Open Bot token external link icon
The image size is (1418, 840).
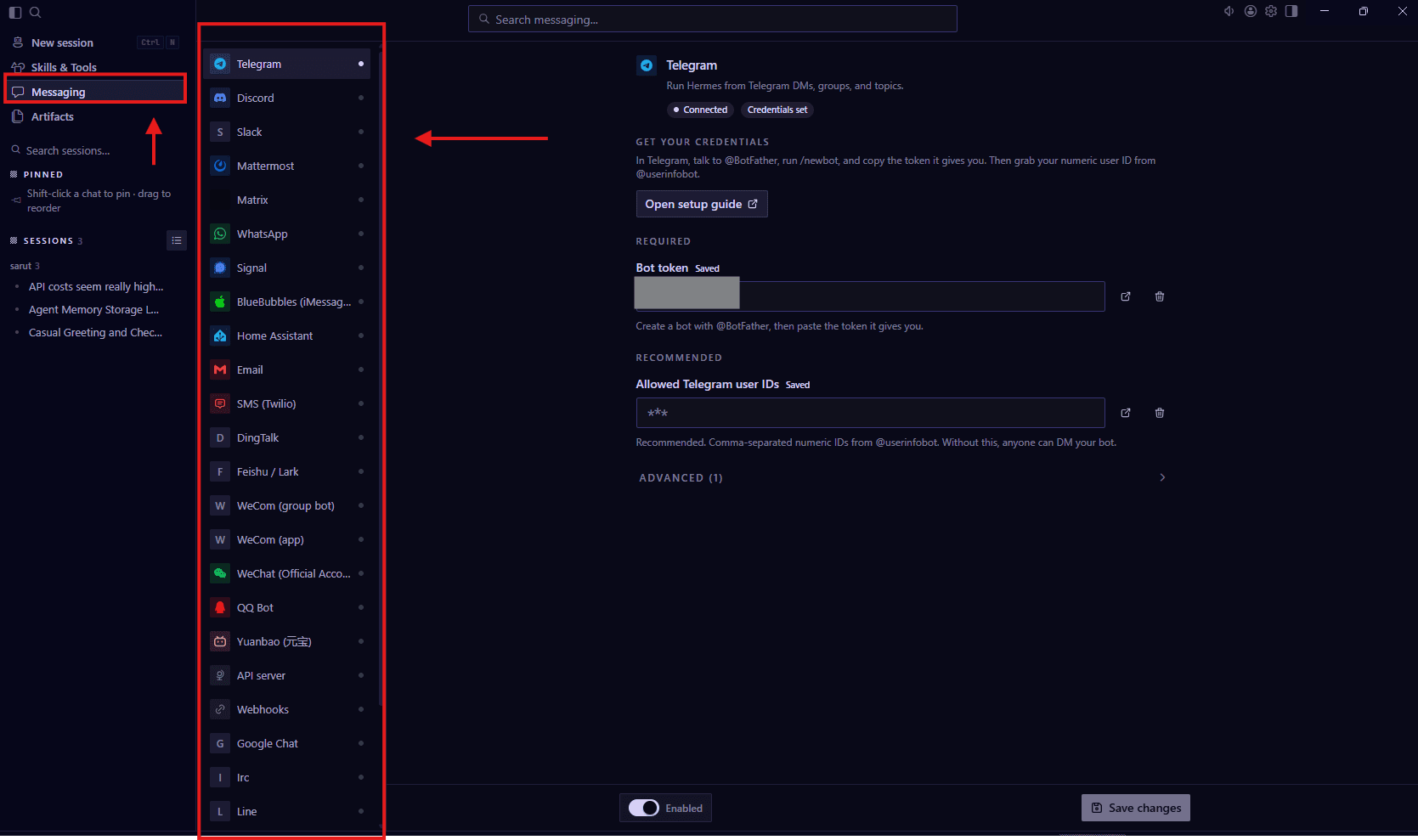click(x=1126, y=296)
